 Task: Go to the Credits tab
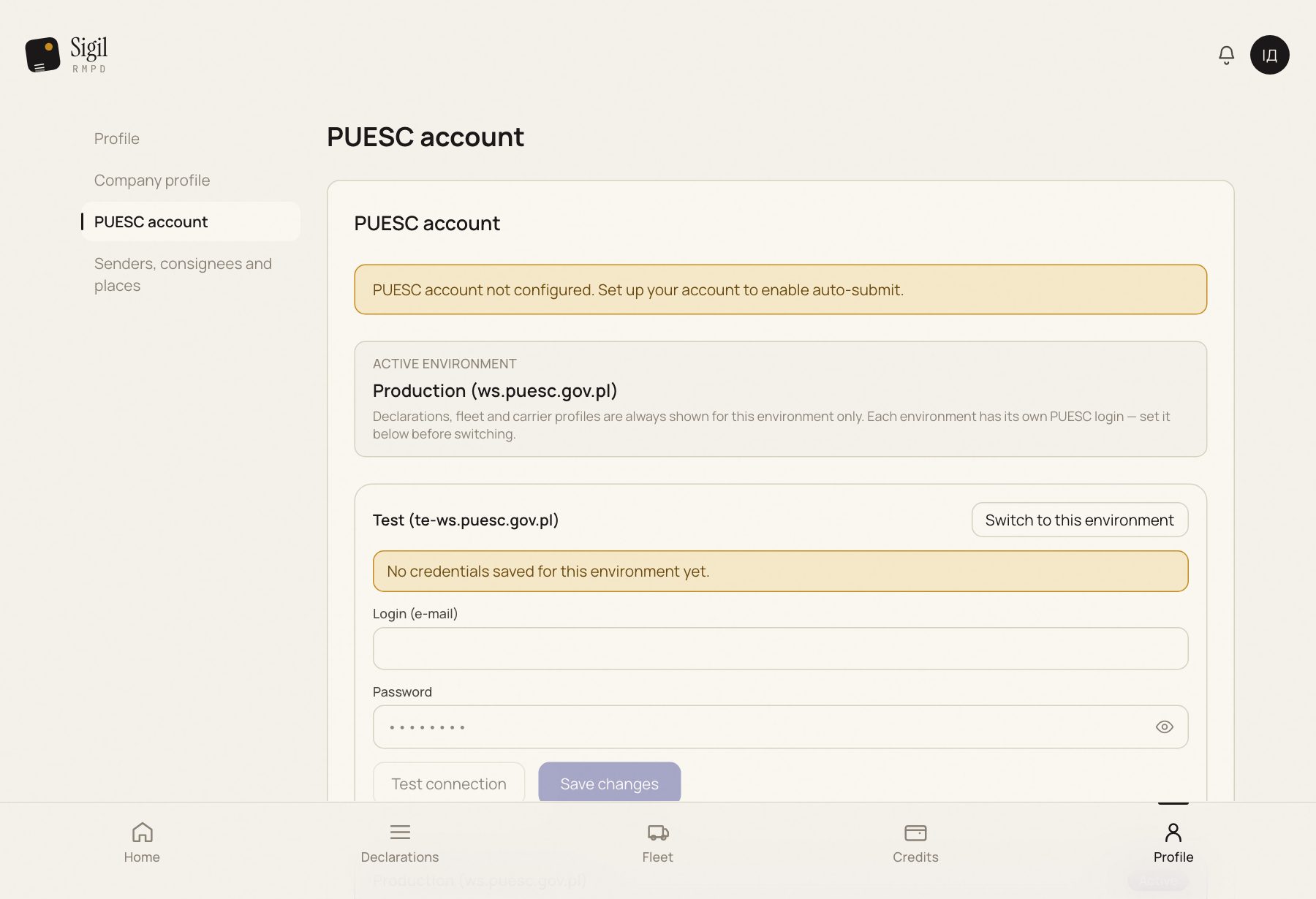click(915, 843)
